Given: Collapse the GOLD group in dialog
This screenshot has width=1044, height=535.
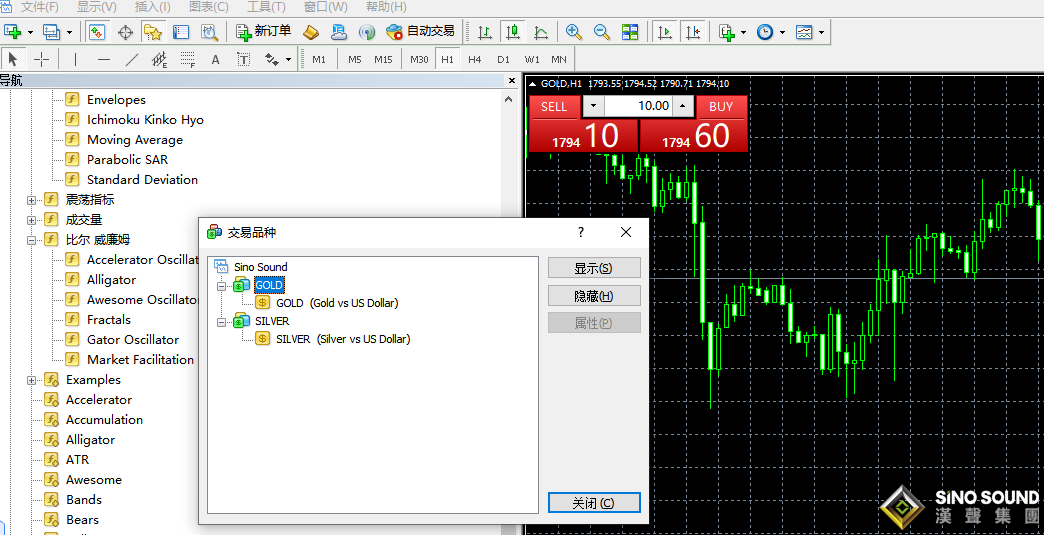Looking at the screenshot, I should 222,285.
